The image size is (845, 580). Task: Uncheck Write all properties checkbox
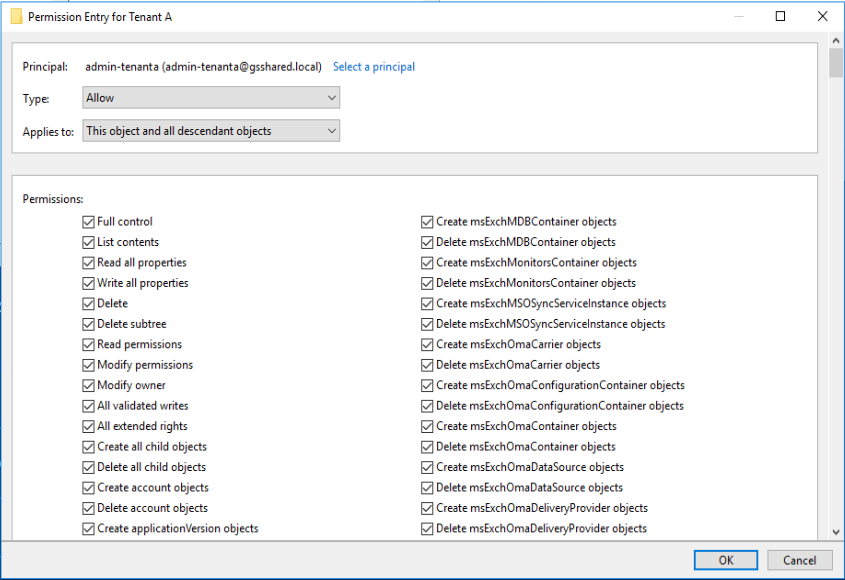(x=89, y=283)
